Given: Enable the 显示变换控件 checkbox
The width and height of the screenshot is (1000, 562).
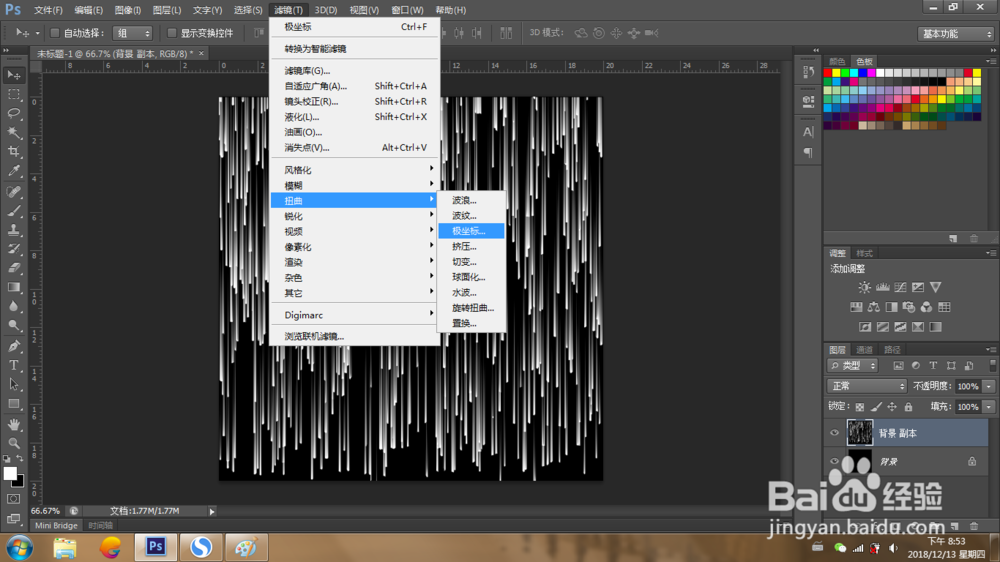Looking at the screenshot, I should 172,33.
